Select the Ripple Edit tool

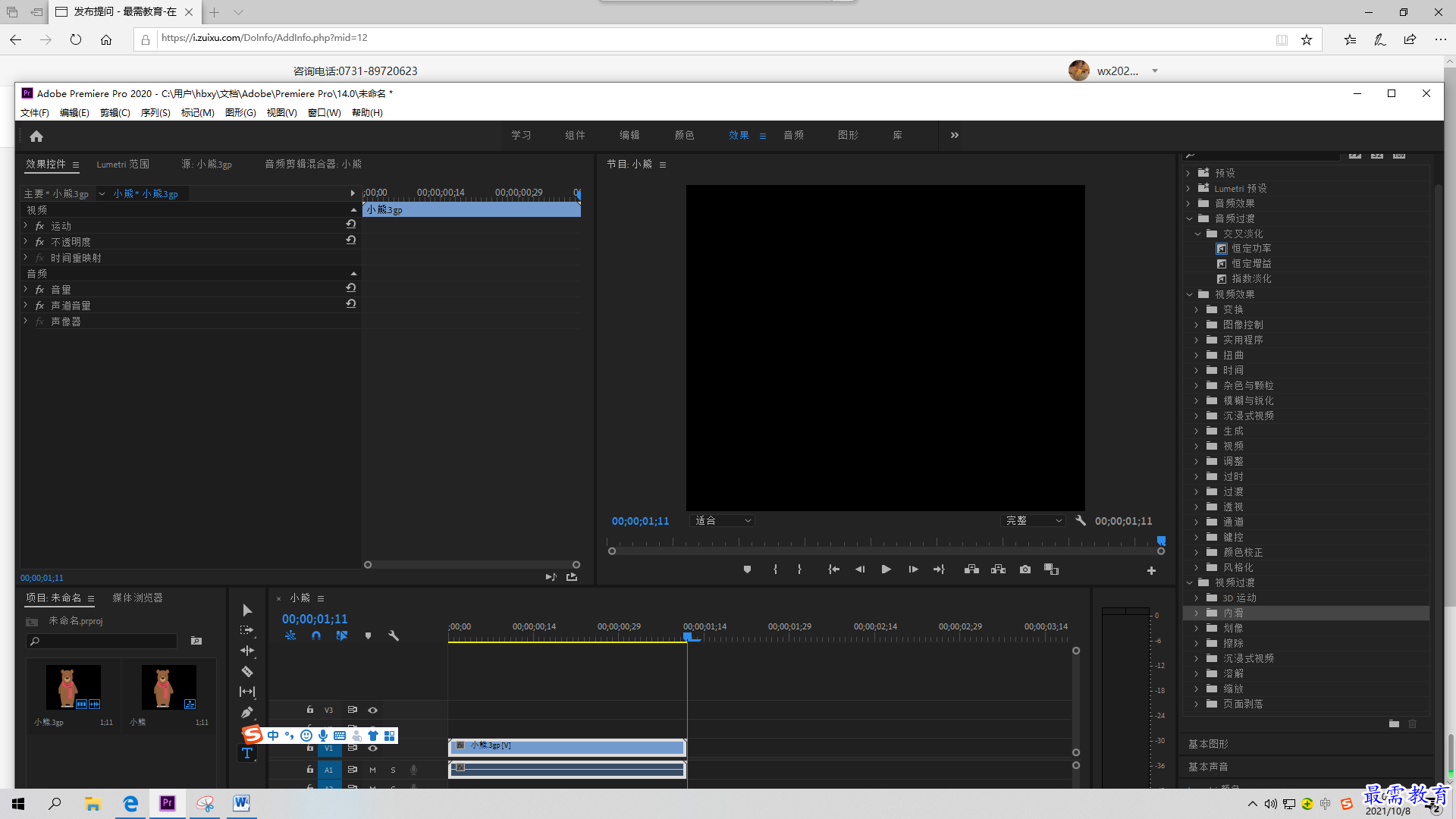(x=247, y=651)
